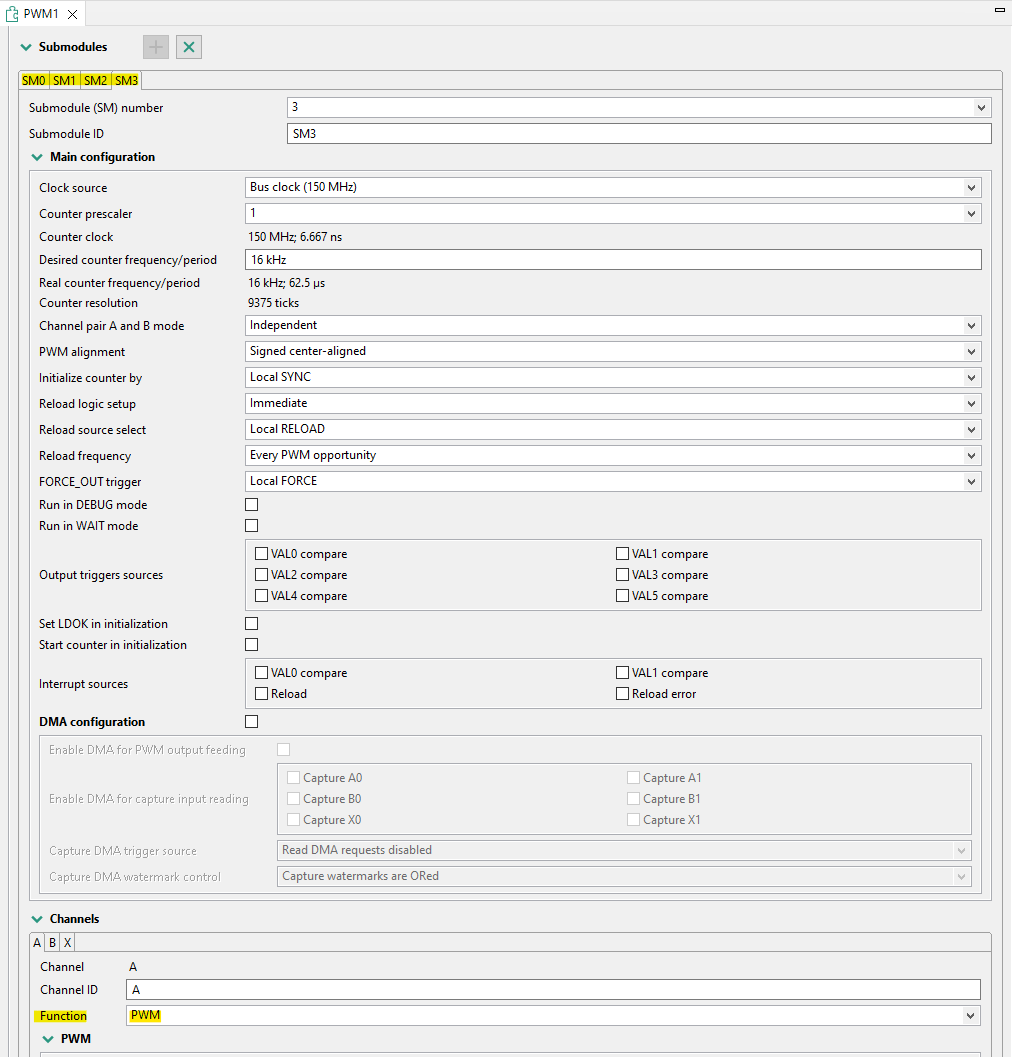Click Counter resolution value 9375 ticks
The width and height of the screenshot is (1012, 1057).
[x=274, y=303]
